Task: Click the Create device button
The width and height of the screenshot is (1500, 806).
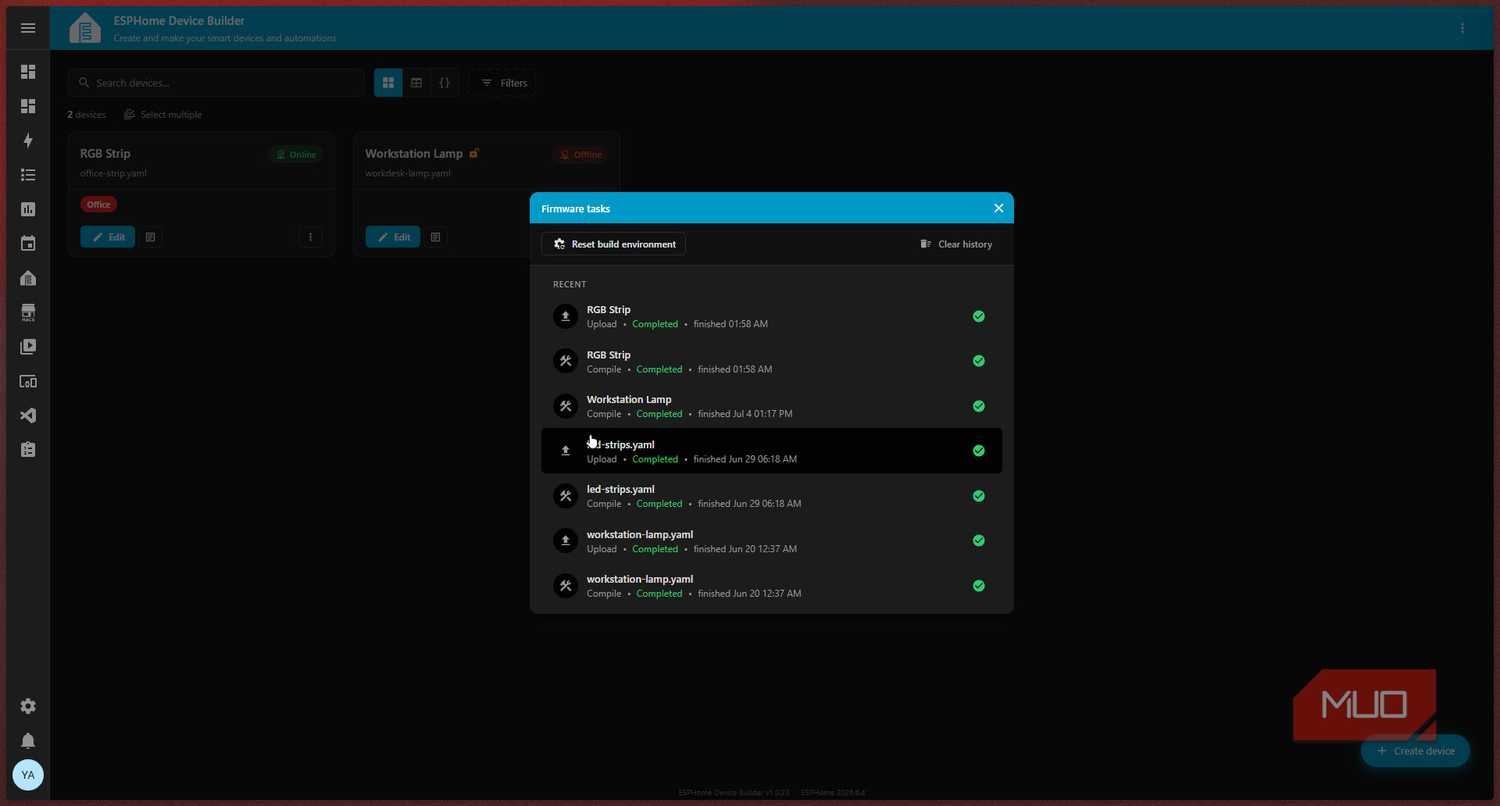Action: coord(1415,751)
